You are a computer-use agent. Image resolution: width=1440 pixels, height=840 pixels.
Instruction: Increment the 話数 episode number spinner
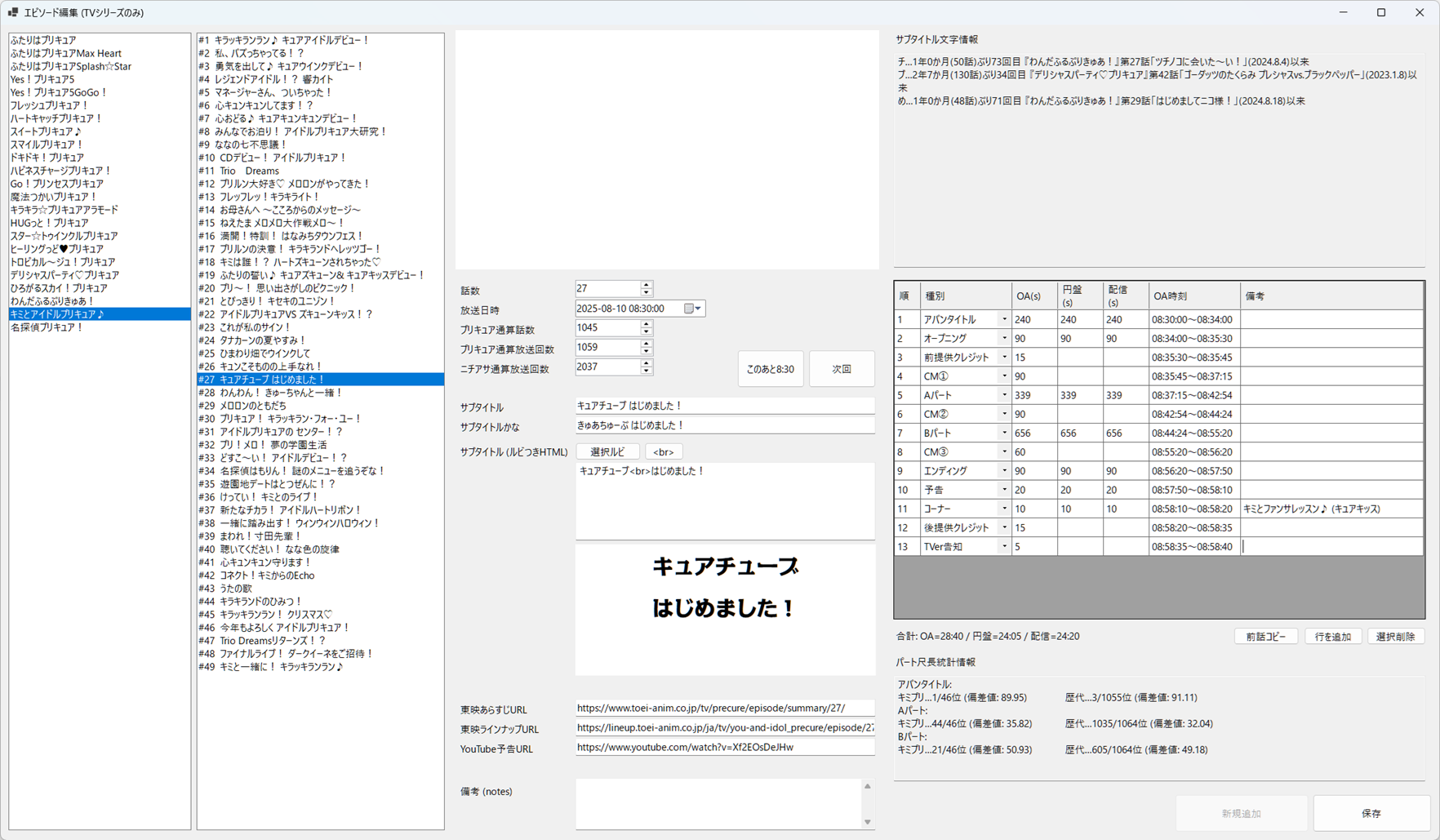coord(647,285)
